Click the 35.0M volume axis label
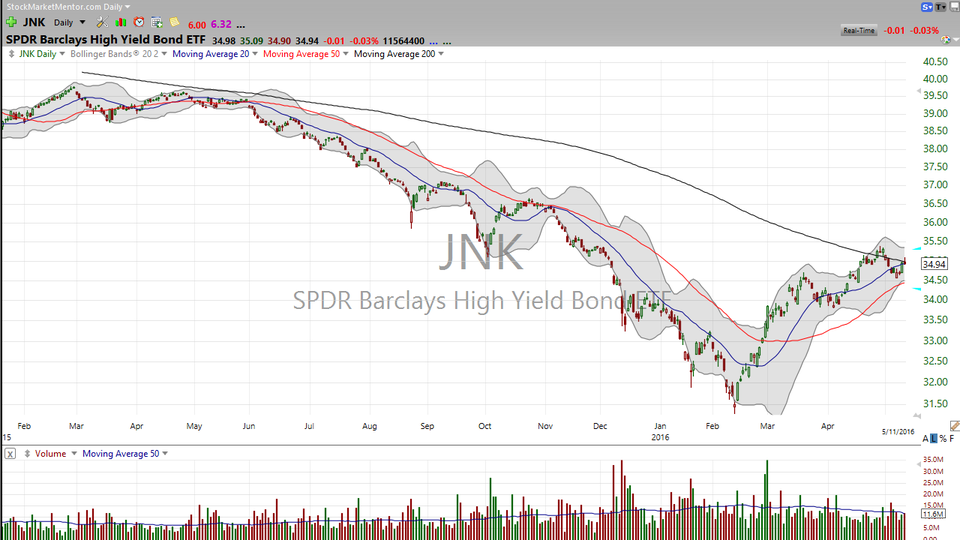 tap(933, 459)
